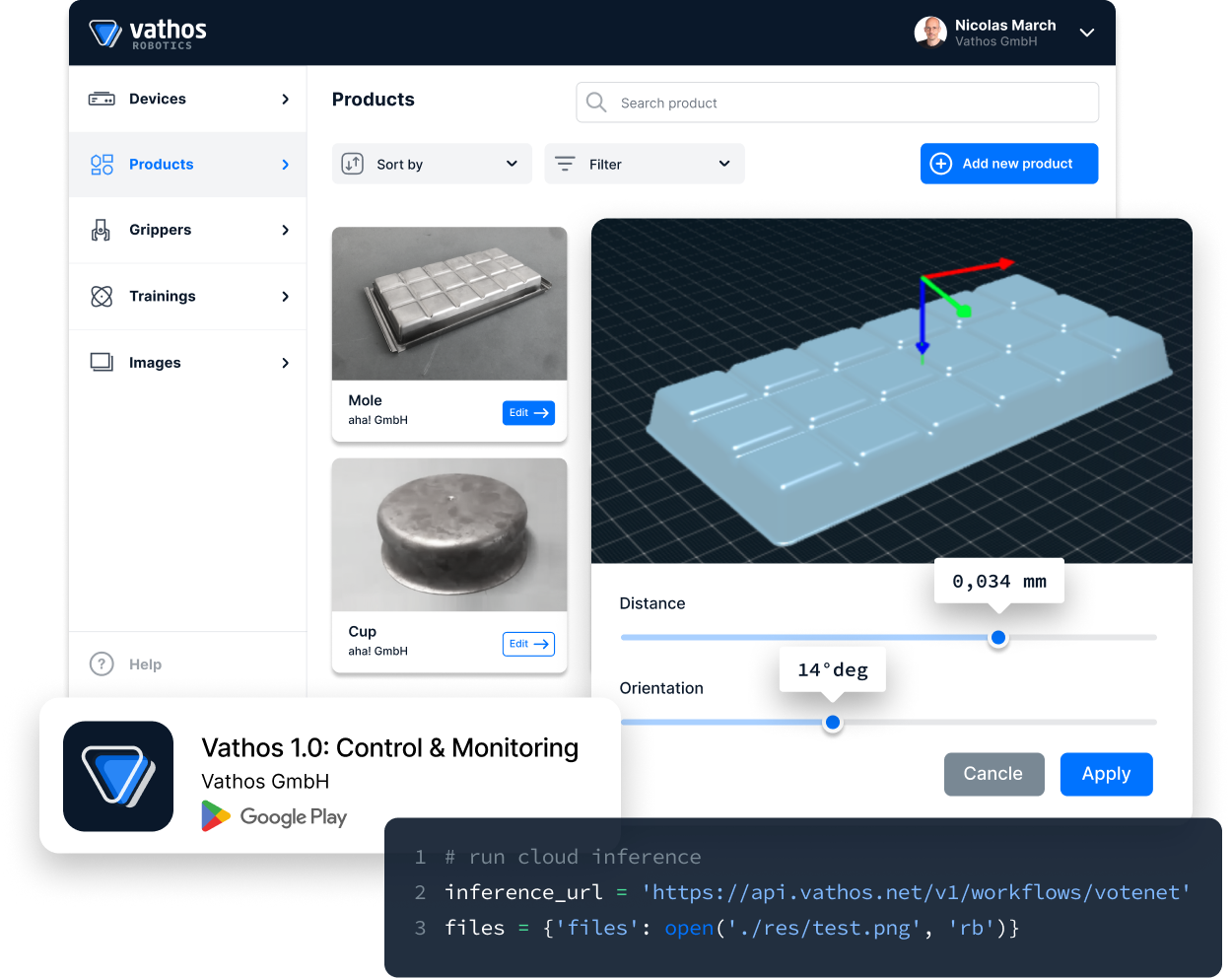Expand the Images chevron arrow
This screenshot has width=1232, height=978.
(286, 363)
